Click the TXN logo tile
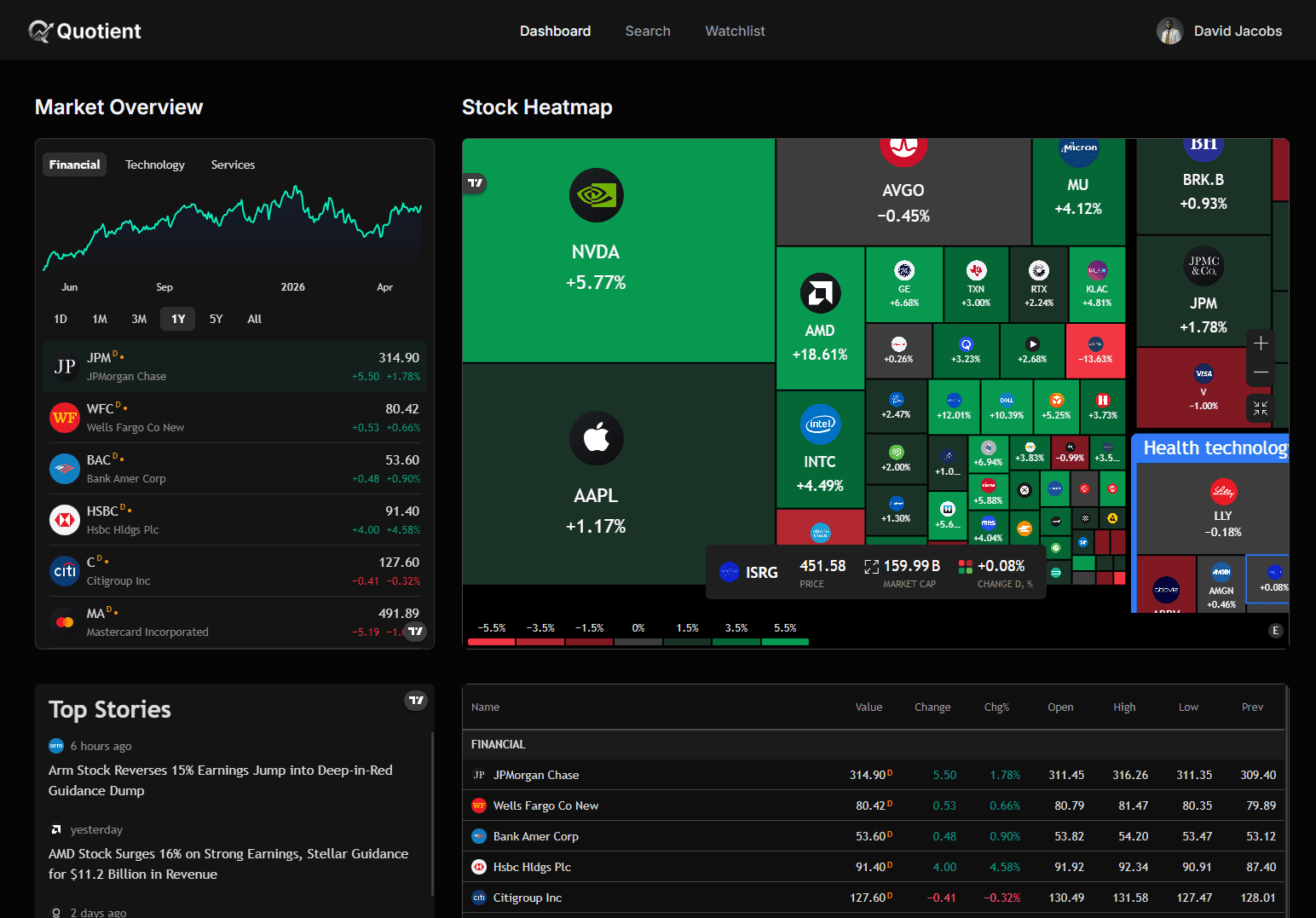Image resolution: width=1316 pixels, height=918 pixels. pos(976,271)
